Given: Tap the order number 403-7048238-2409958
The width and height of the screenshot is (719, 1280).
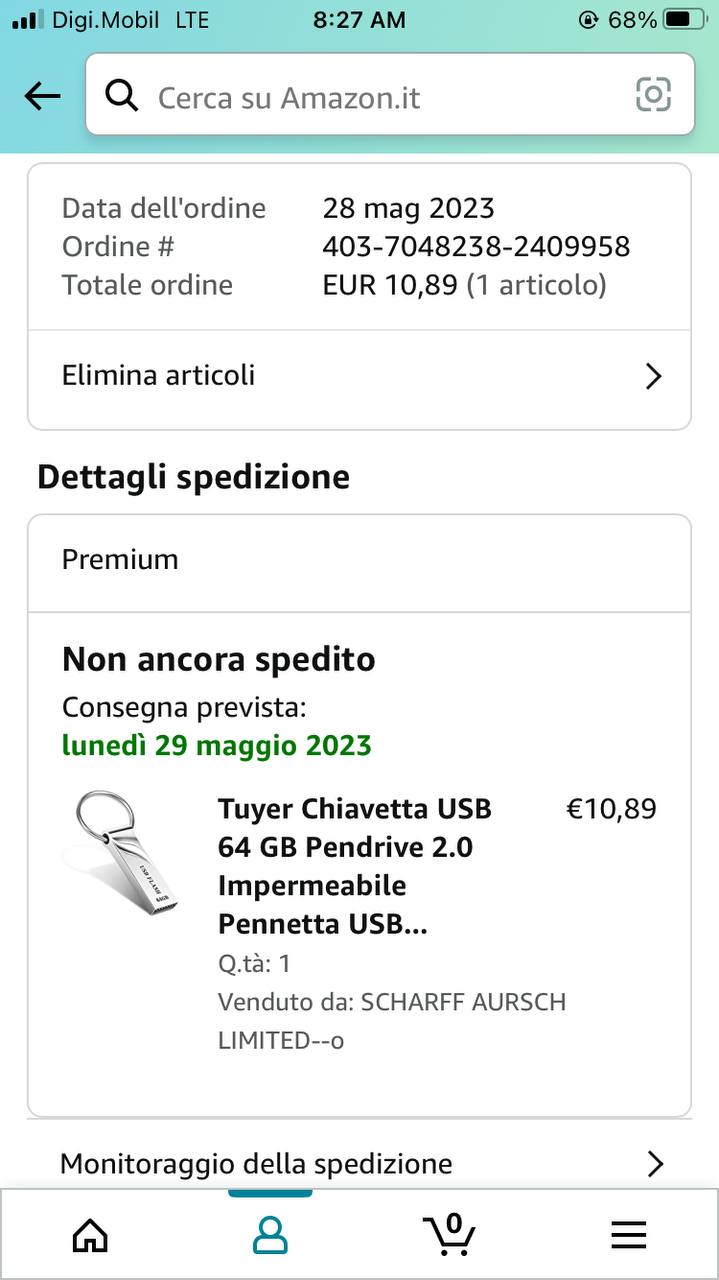Looking at the screenshot, I should [476, 246].
